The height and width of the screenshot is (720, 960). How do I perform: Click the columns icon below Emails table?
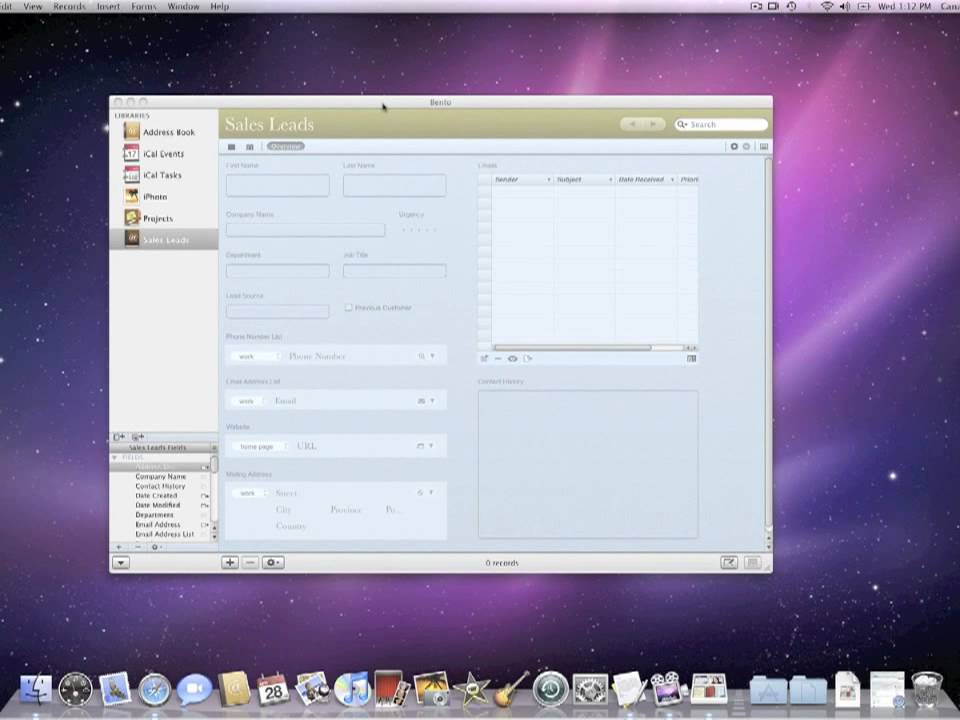pyautogui.click(x=691, y=359)
